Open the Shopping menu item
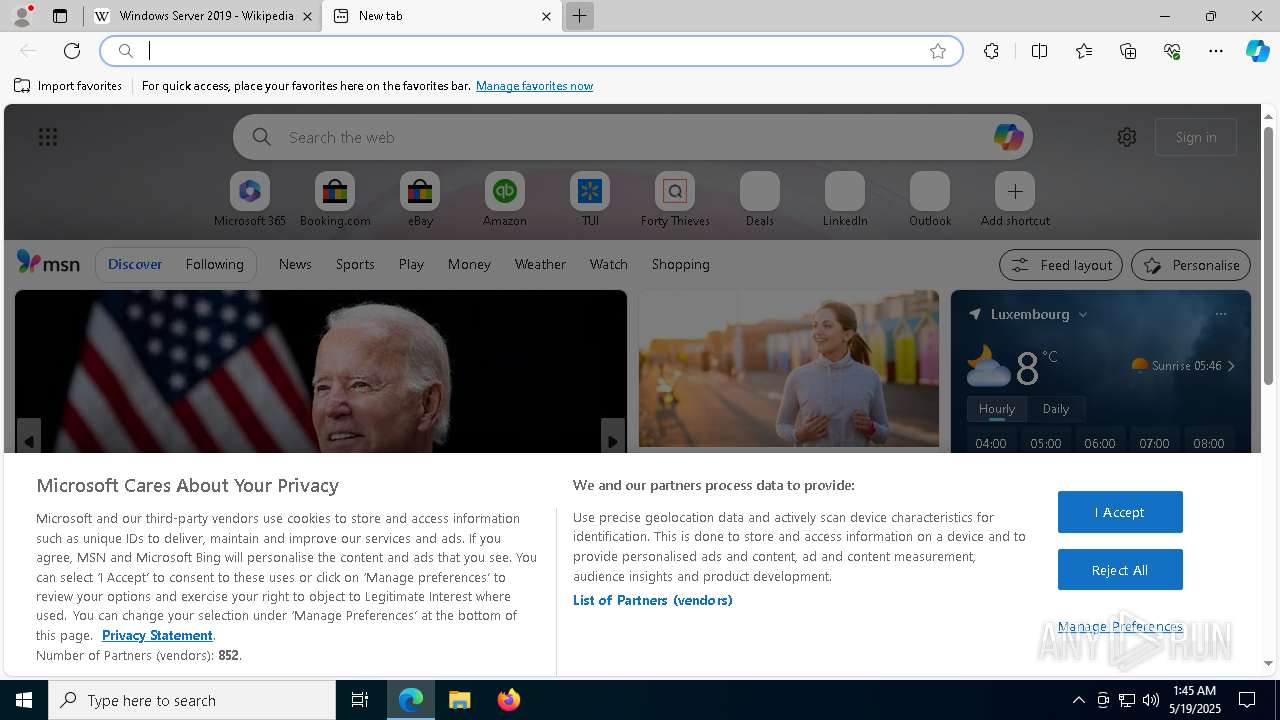 [x=681, y=264]
